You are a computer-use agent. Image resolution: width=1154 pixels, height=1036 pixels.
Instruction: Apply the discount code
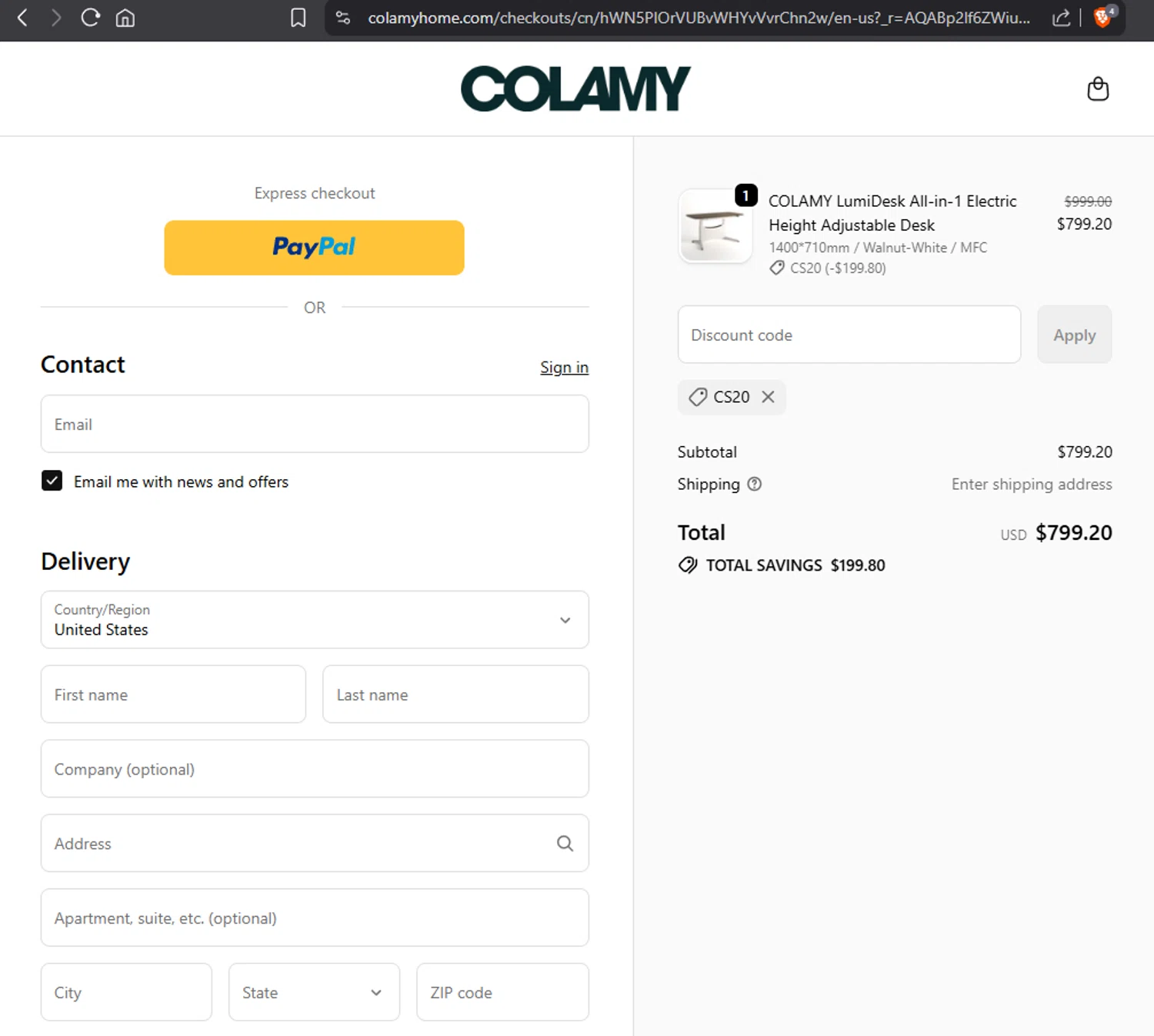point(1074,335)
